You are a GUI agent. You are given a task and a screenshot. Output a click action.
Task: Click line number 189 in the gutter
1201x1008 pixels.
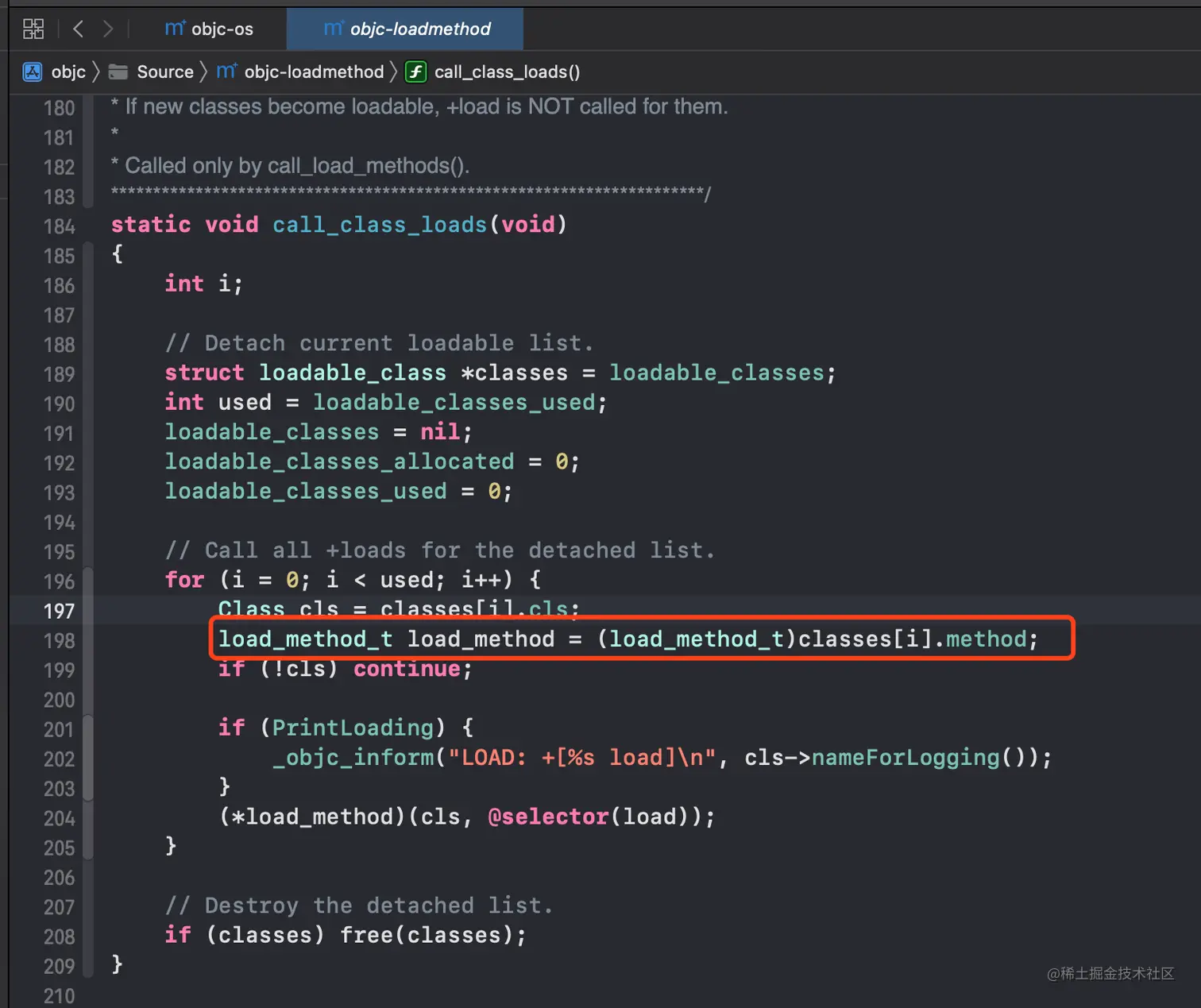[59, 375]
